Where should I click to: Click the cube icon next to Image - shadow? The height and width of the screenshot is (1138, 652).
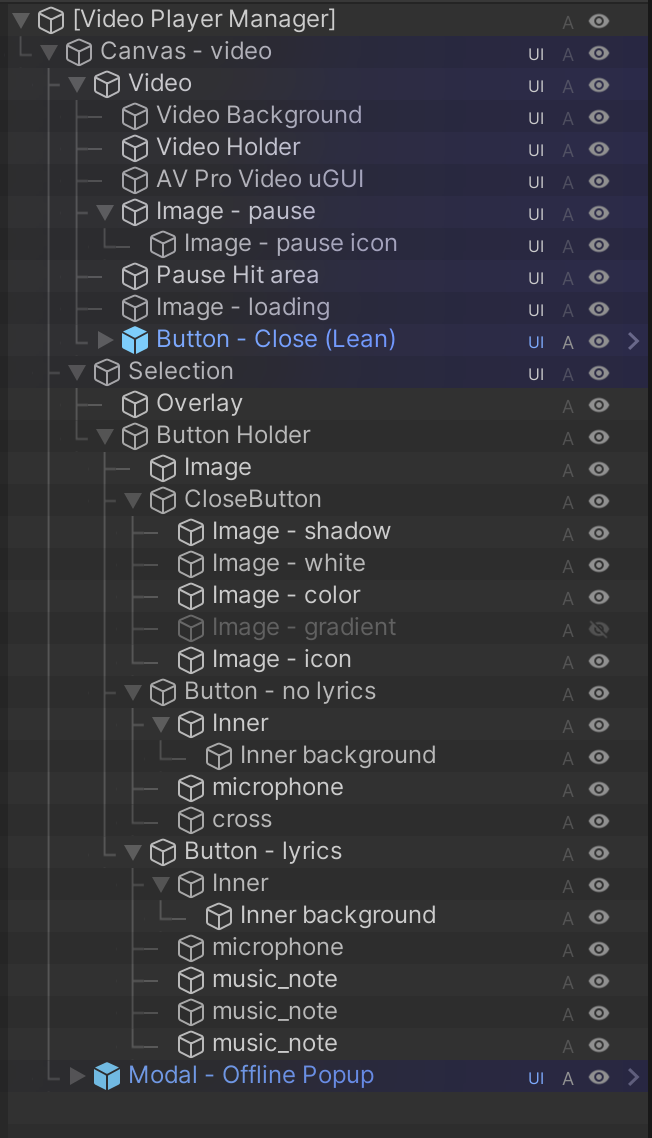click(191, 532)
